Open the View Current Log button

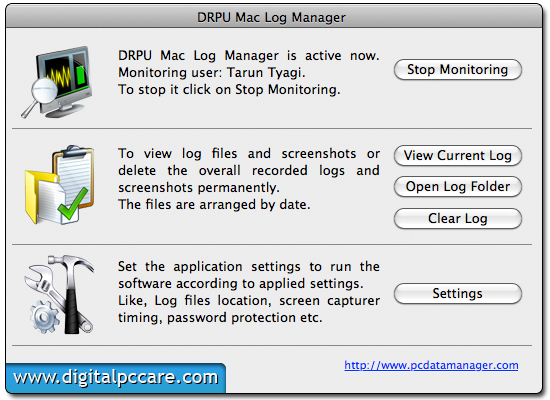point(458,155)
